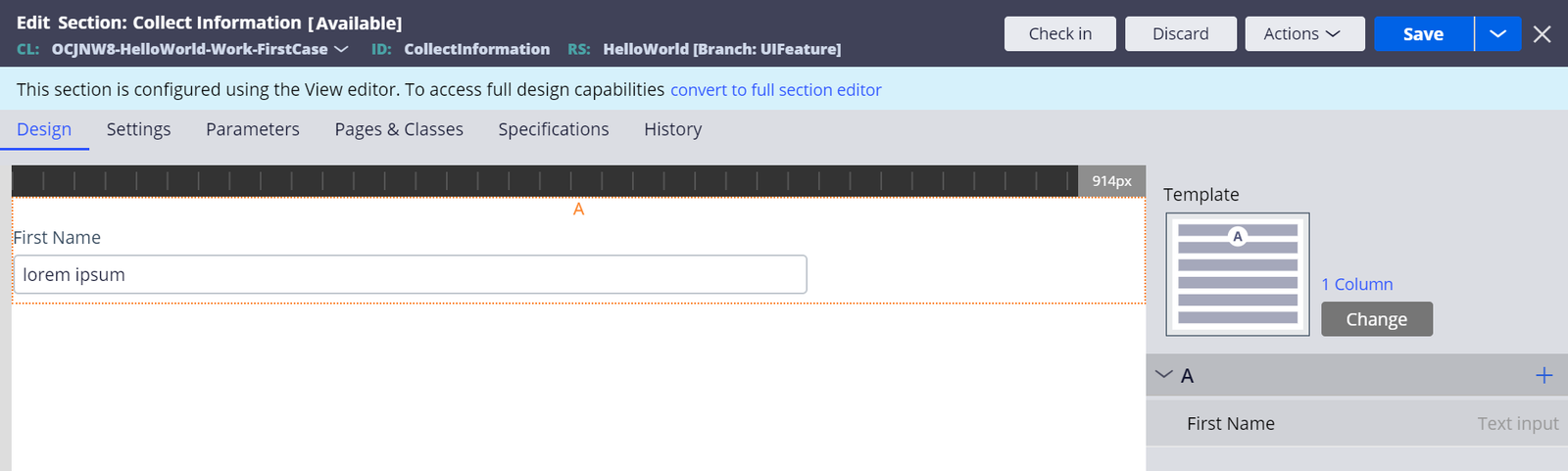Click the Change template button
The width and height of the screenshot is (1568, 471).
1376,319
